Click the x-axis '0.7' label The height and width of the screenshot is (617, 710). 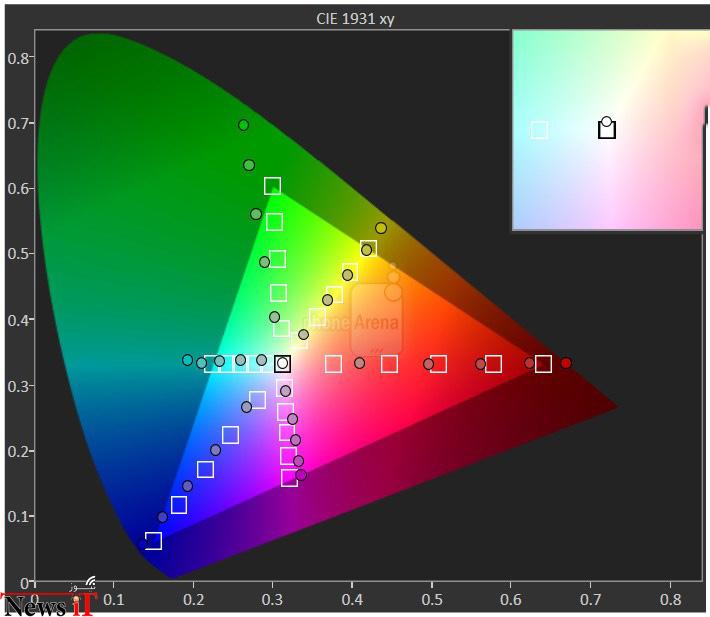[591, 599]
